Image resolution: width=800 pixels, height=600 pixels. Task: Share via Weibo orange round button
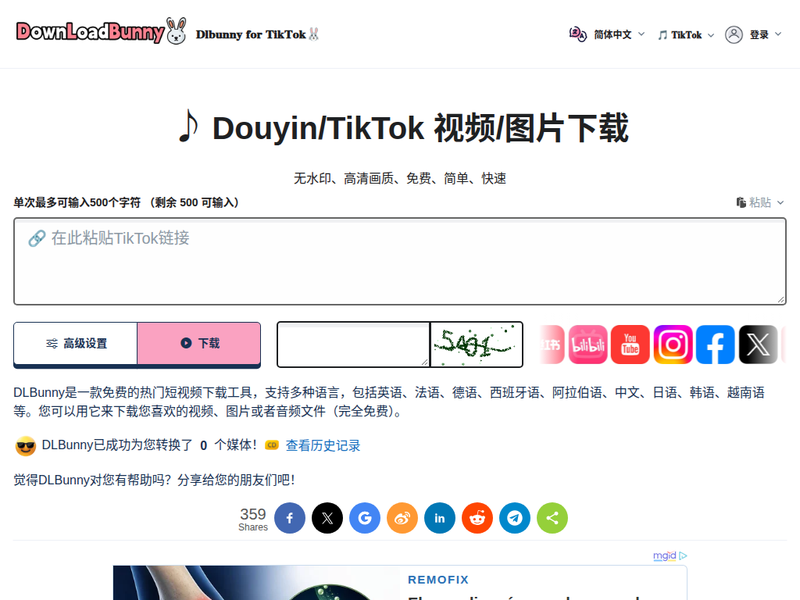(x=402, y=518)
